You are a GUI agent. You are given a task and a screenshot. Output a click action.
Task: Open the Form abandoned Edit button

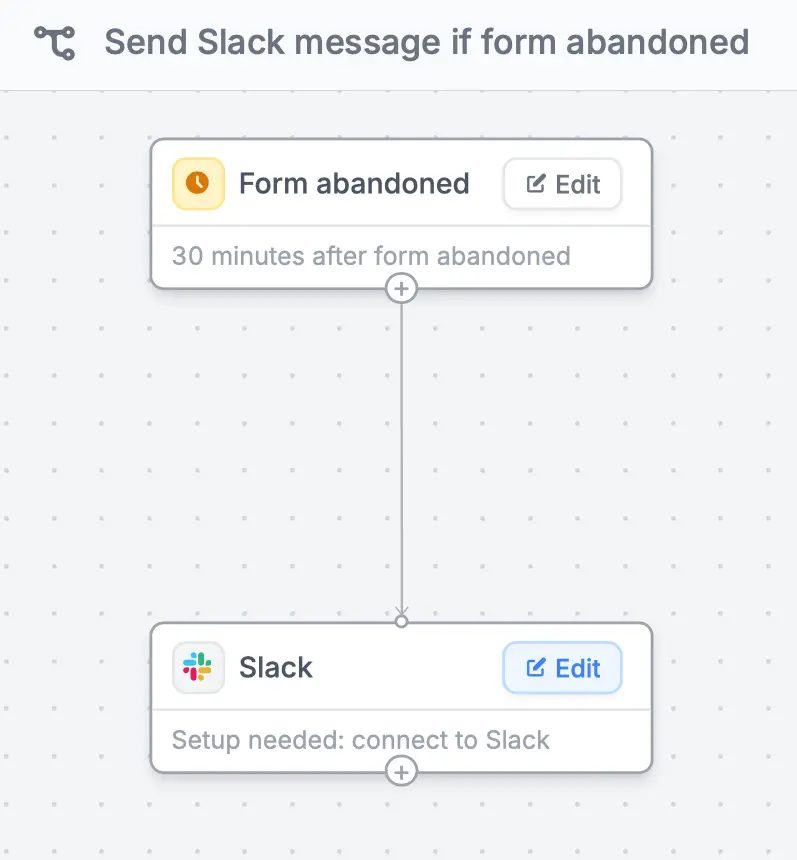(x=562, y=184)
